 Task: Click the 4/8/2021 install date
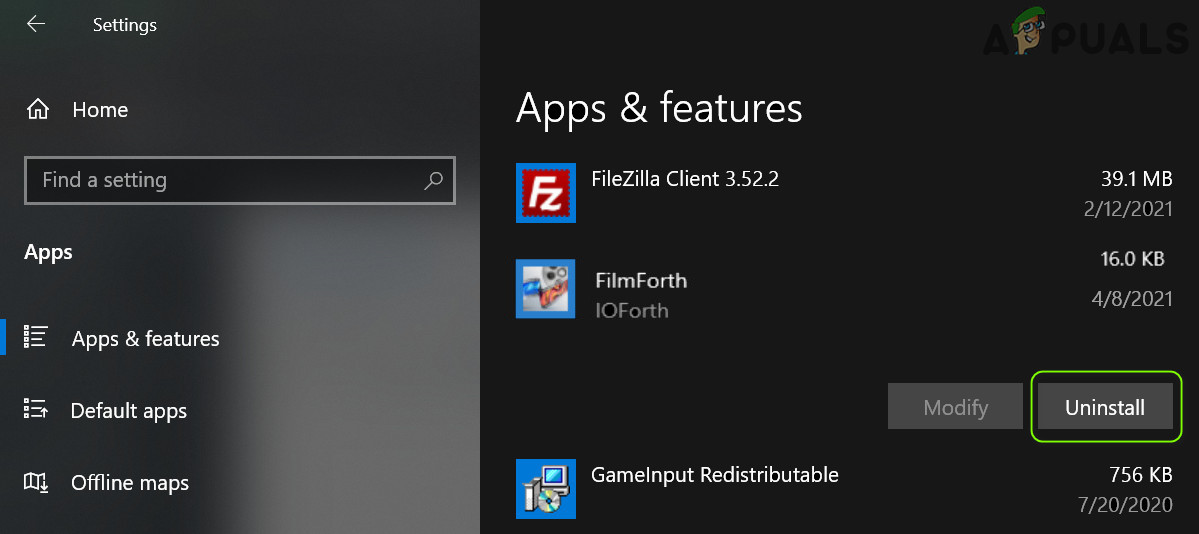(x=1132, y=299)
